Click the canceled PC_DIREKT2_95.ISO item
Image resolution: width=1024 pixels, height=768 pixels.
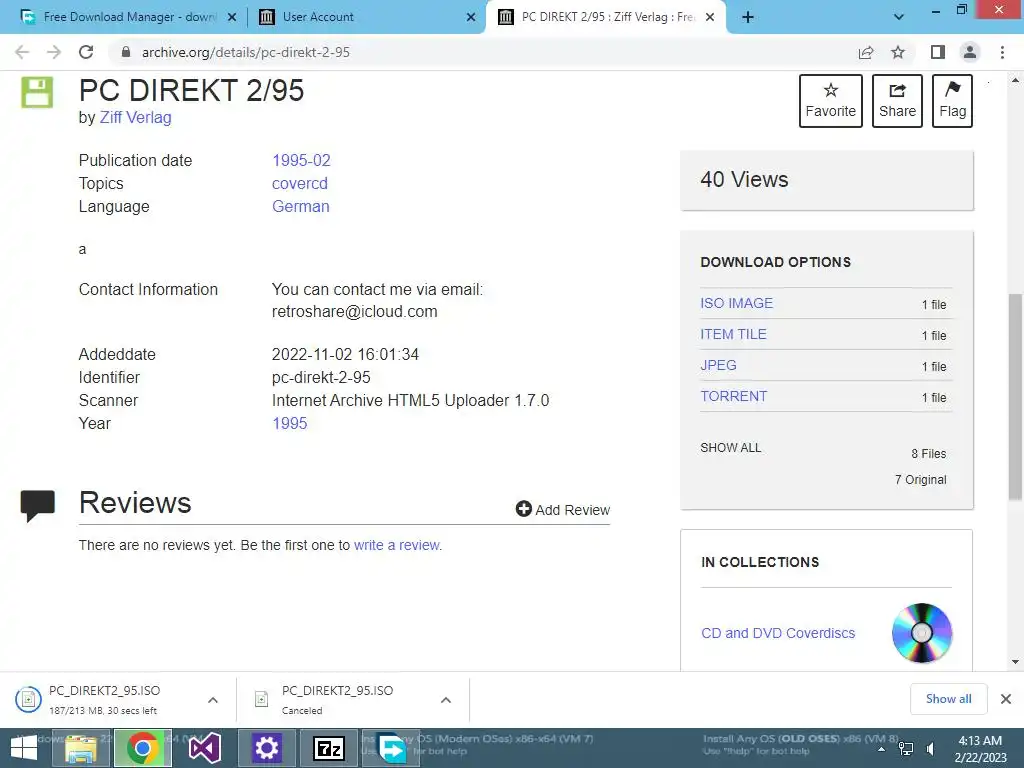click(x=338, y=699)
